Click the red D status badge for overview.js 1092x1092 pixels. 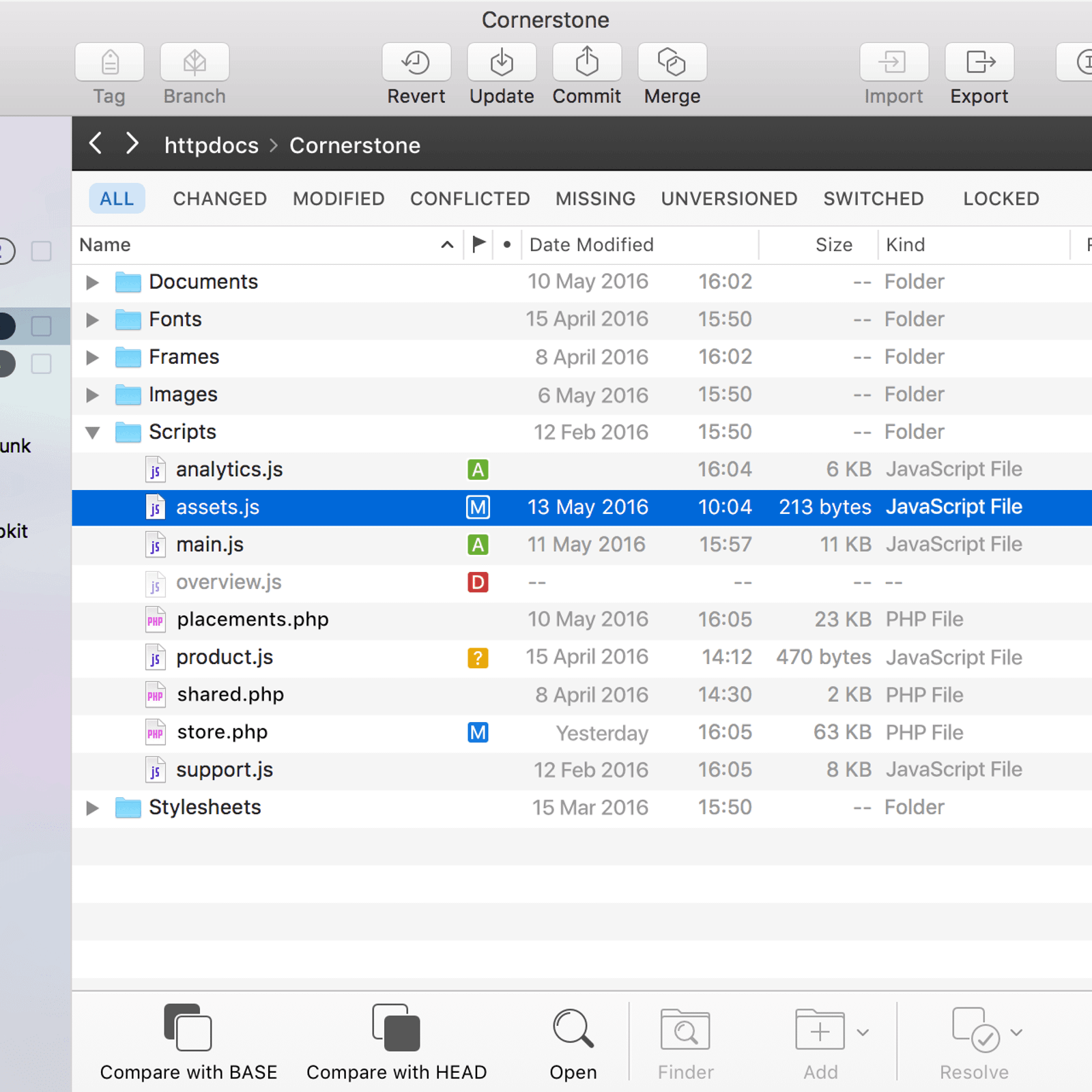pyautogui.click(x=478, y=582)
